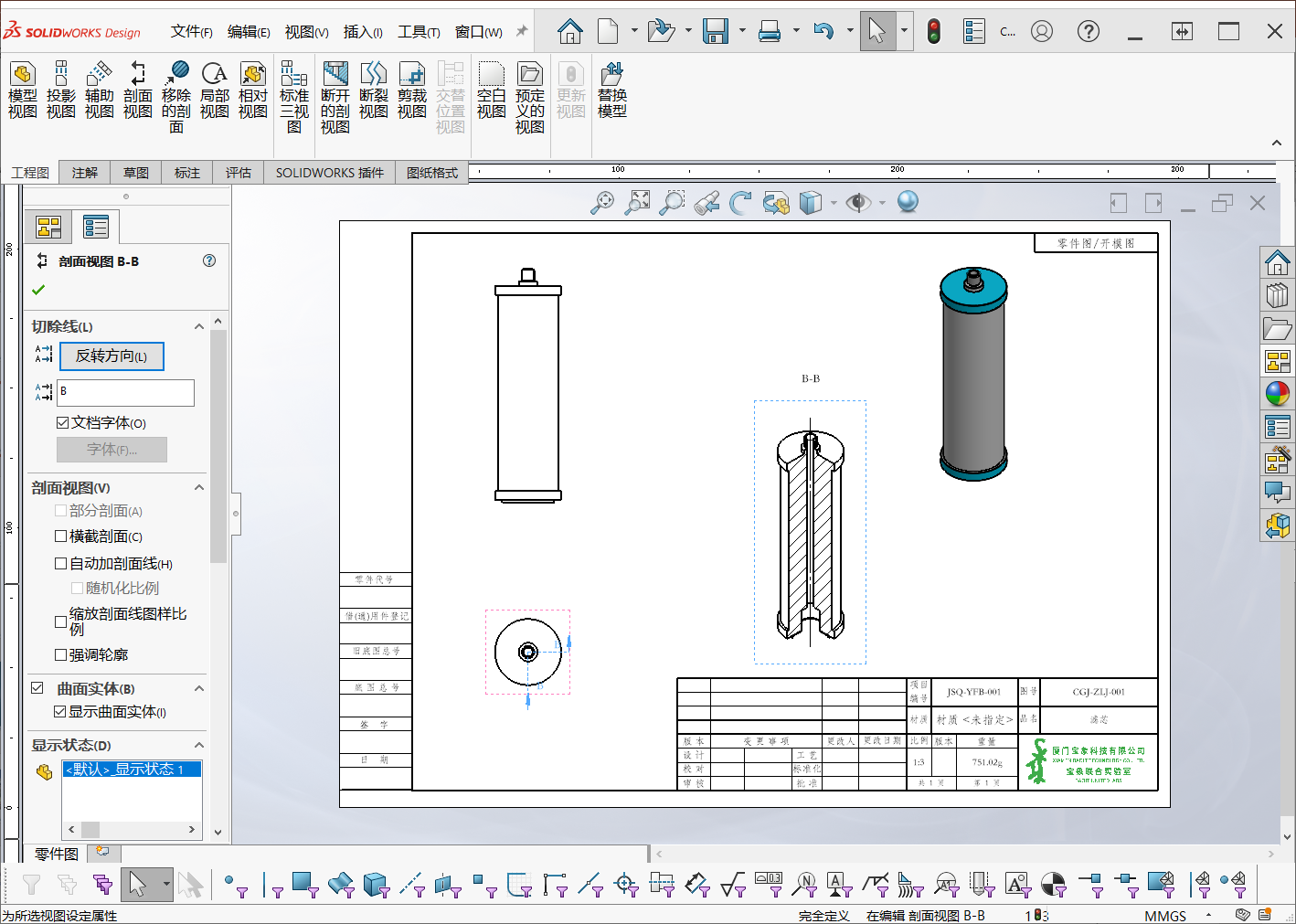
Task: Click the Model View (模型视图) icon
Action: pyautogui.click(x=22, y=90)
